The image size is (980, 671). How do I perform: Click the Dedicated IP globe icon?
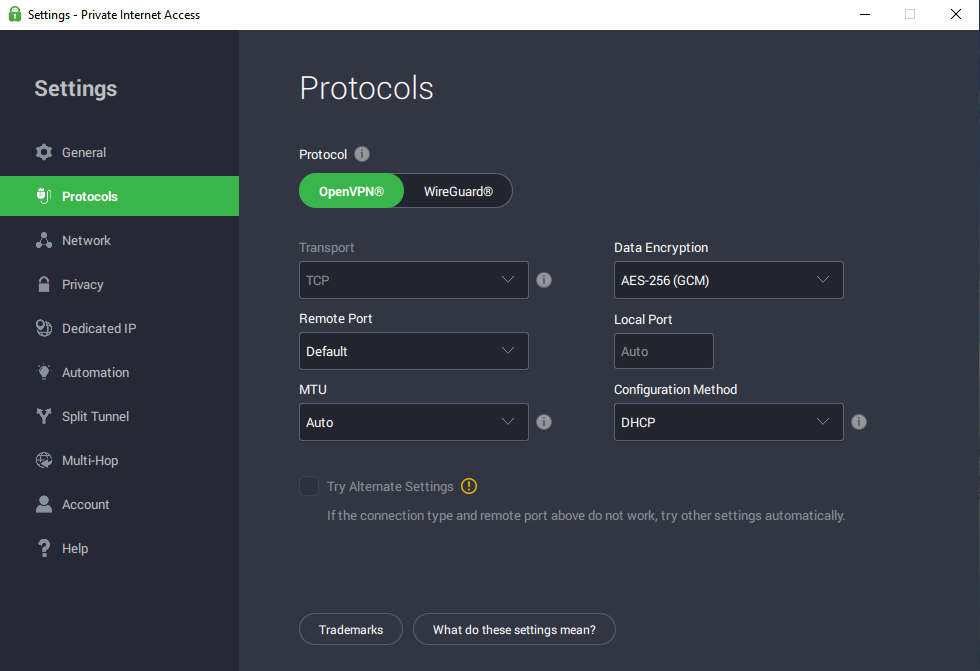[44, 328]
